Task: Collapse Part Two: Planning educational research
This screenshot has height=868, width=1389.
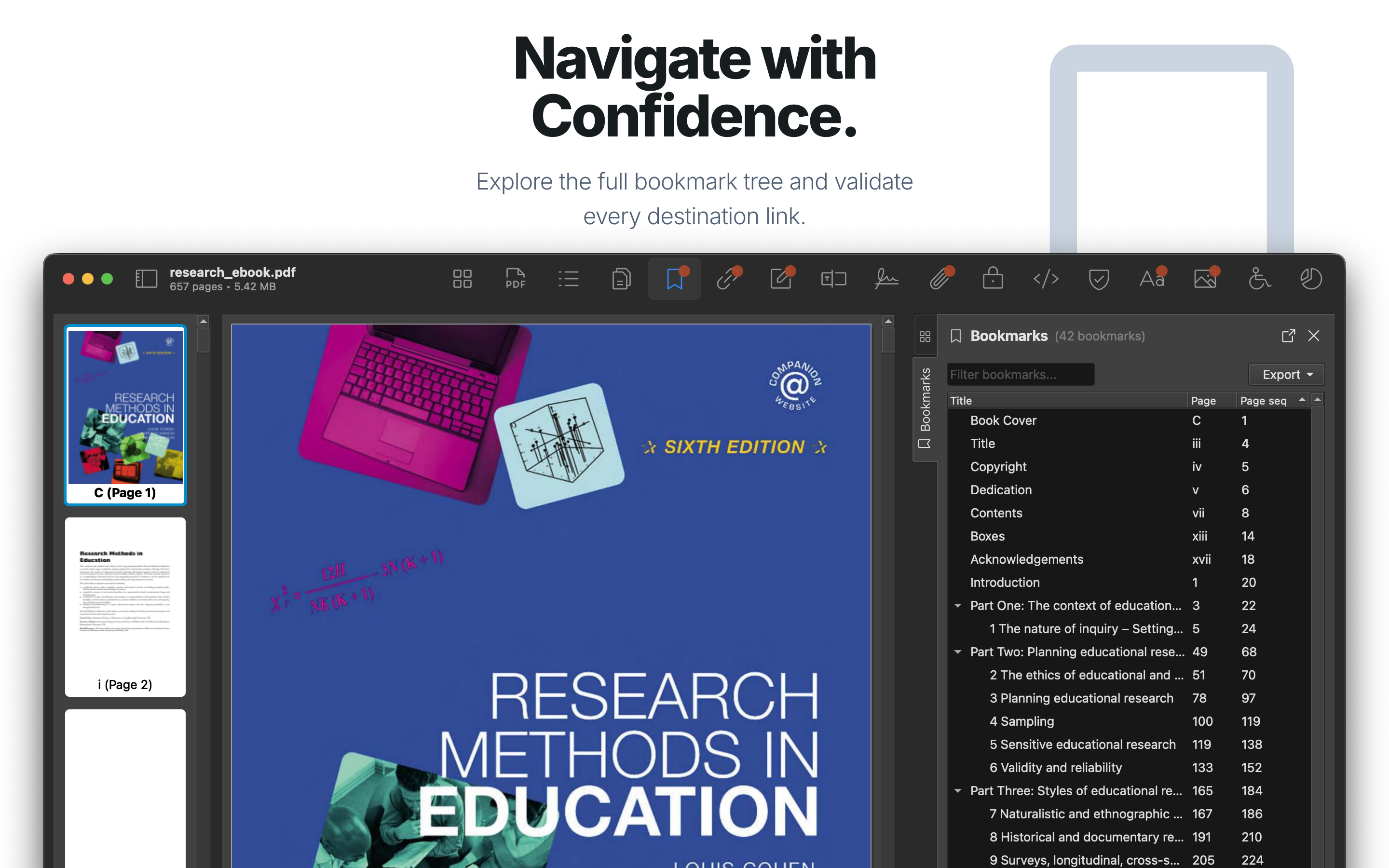Action: pos(957,651)
